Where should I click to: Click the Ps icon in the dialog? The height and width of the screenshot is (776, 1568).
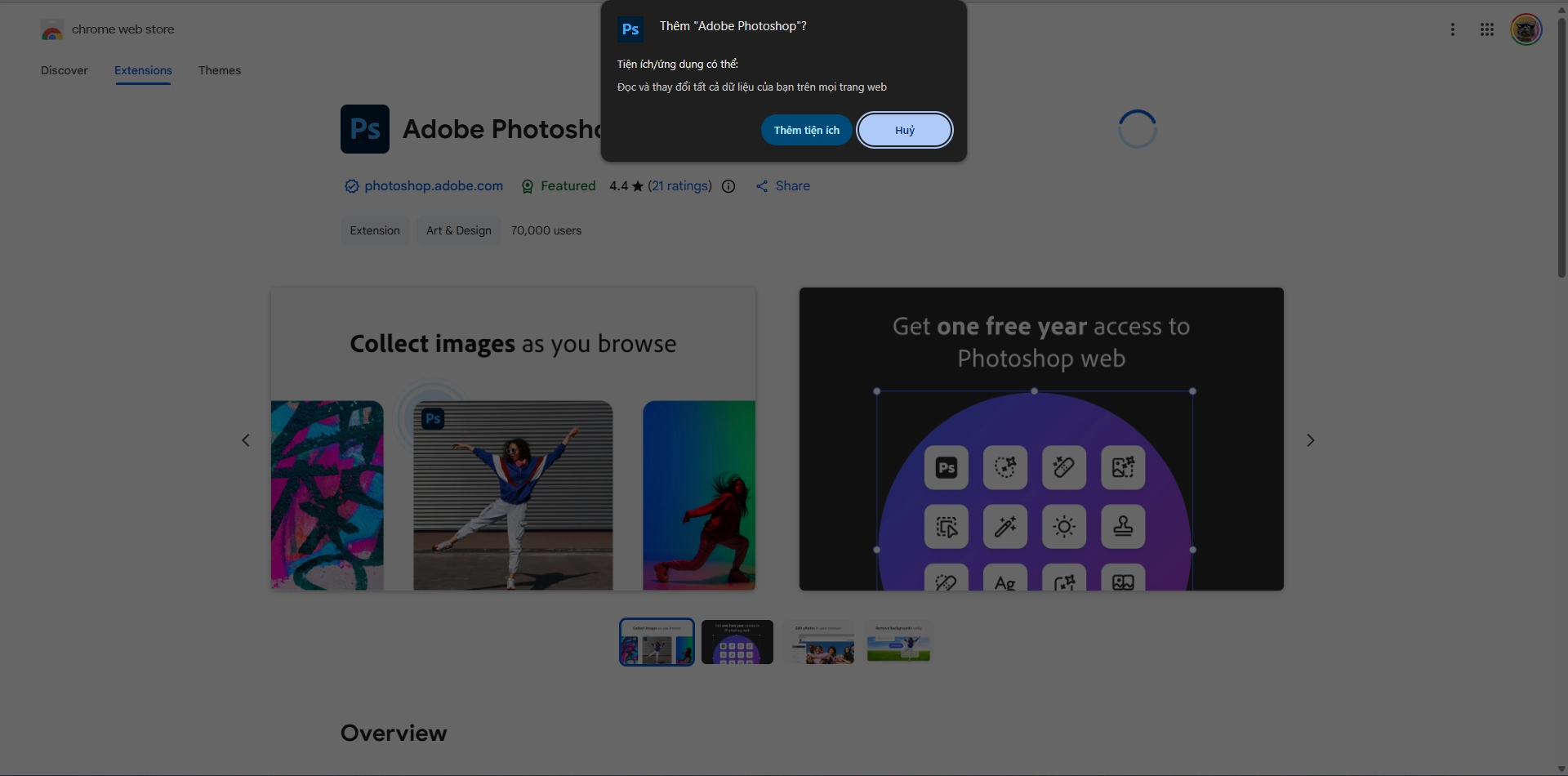[x=630, y=29]
